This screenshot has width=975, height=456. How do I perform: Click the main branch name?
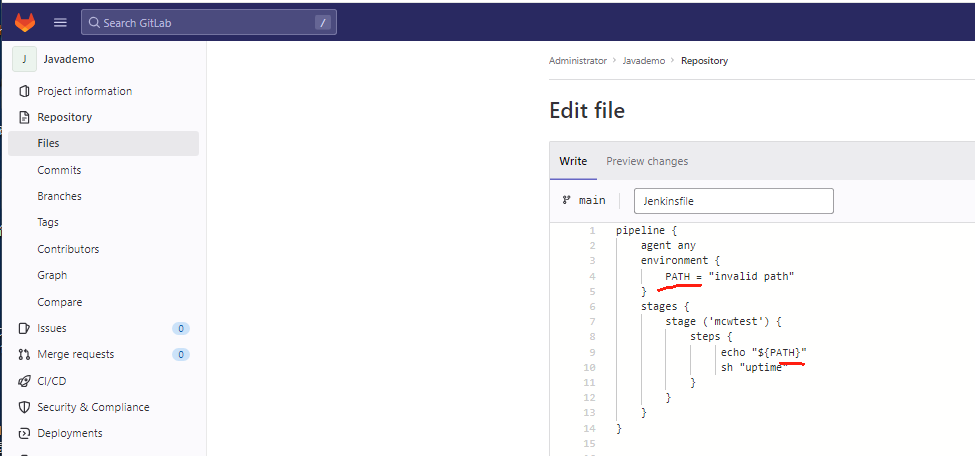pos(592,200)
